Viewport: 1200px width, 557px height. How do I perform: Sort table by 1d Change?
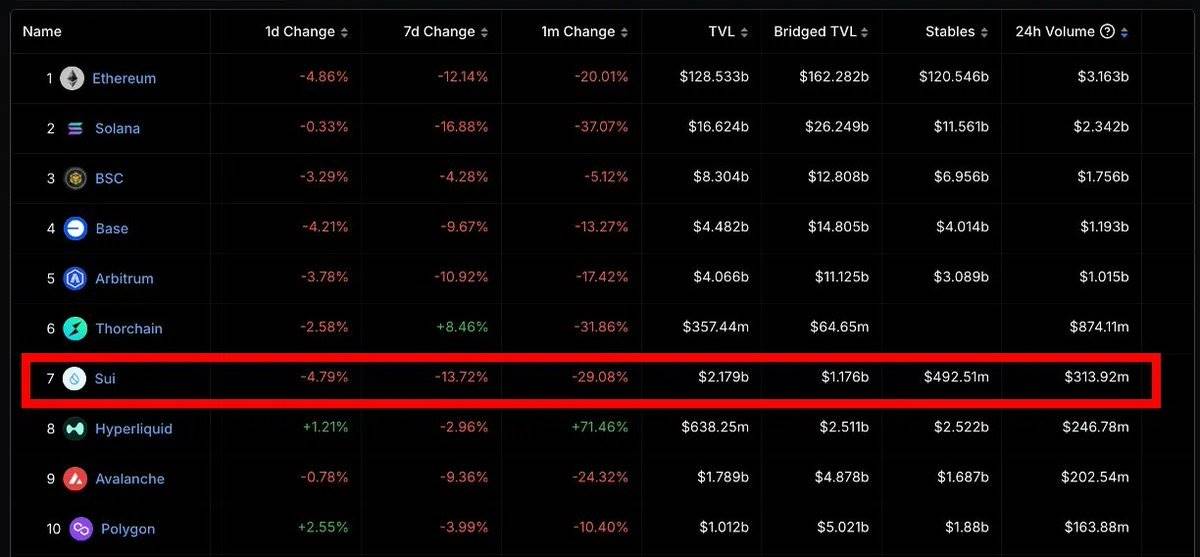(306, 32)
